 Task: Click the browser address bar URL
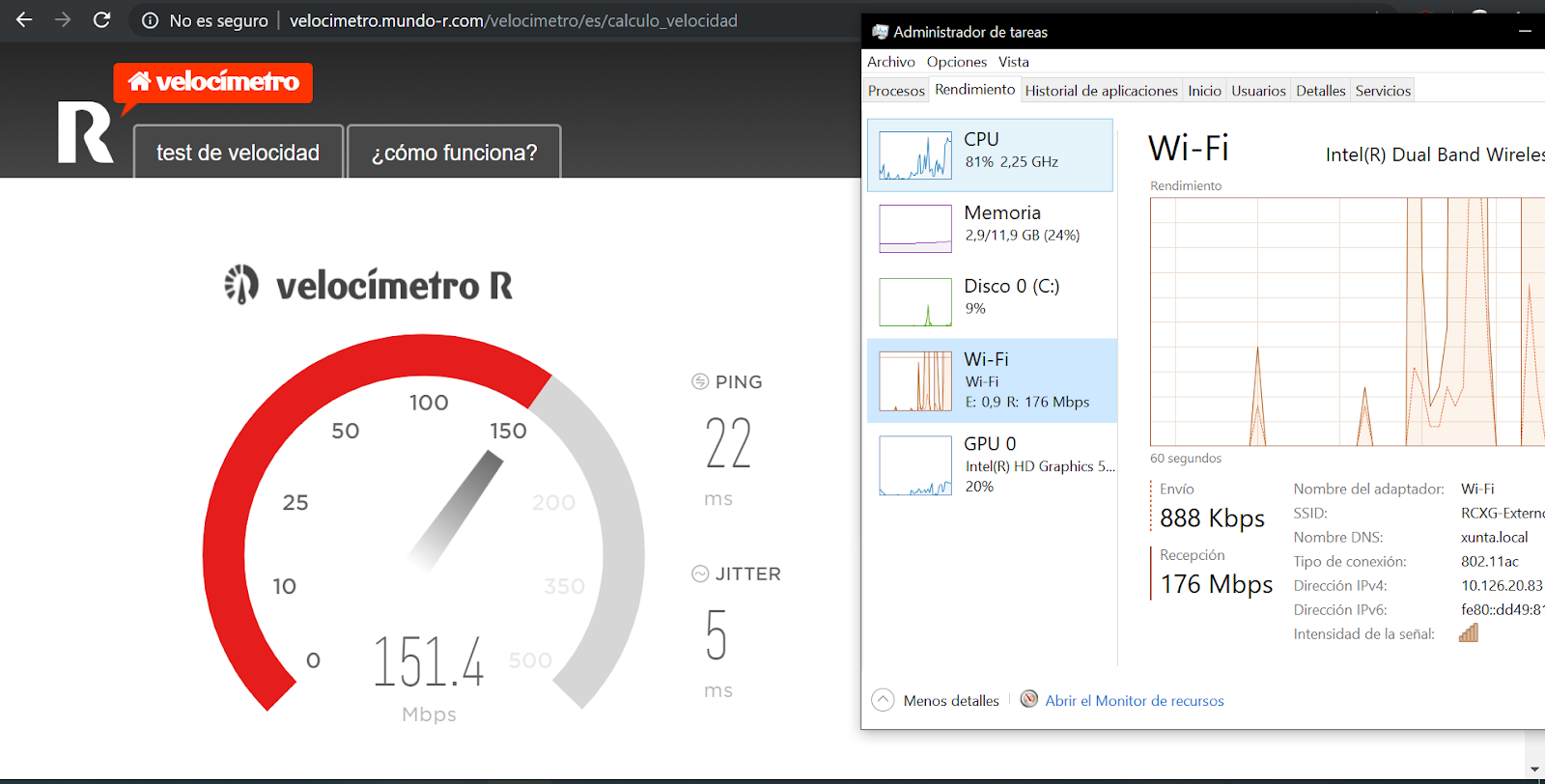pos(513,20)
